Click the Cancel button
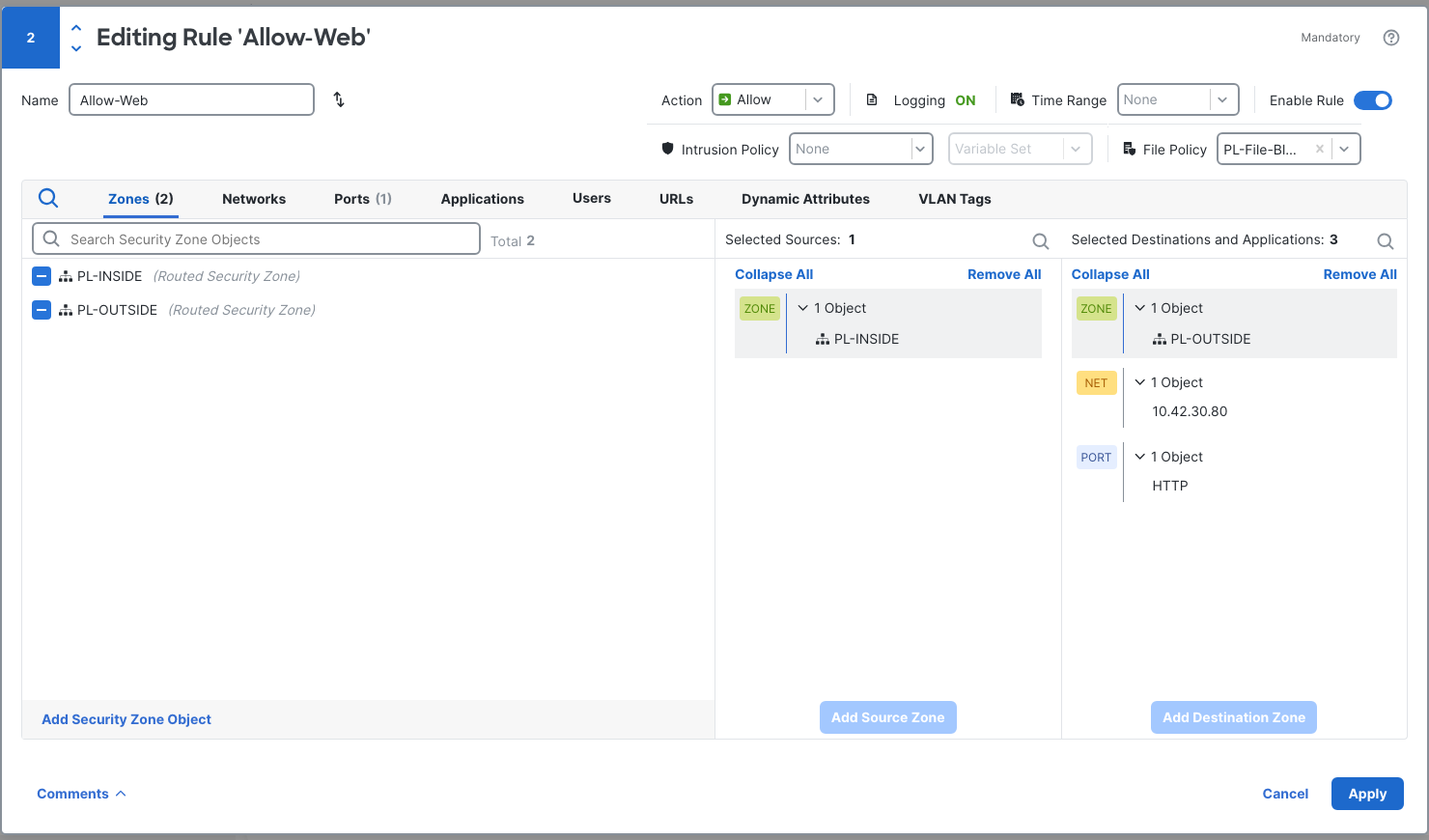1429x840 pixels. (1285, 794)
